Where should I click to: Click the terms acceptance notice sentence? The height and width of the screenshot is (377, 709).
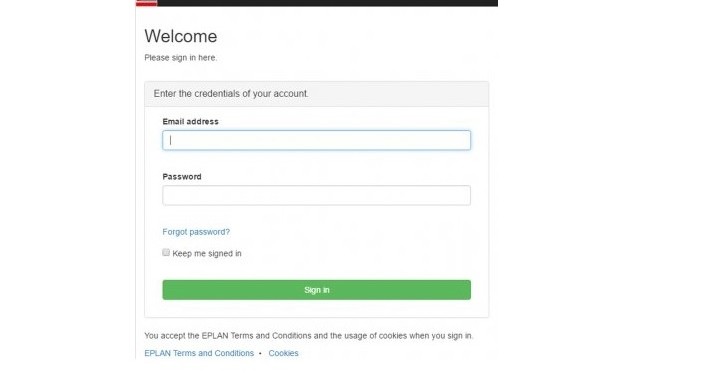[x=308, y=336]
